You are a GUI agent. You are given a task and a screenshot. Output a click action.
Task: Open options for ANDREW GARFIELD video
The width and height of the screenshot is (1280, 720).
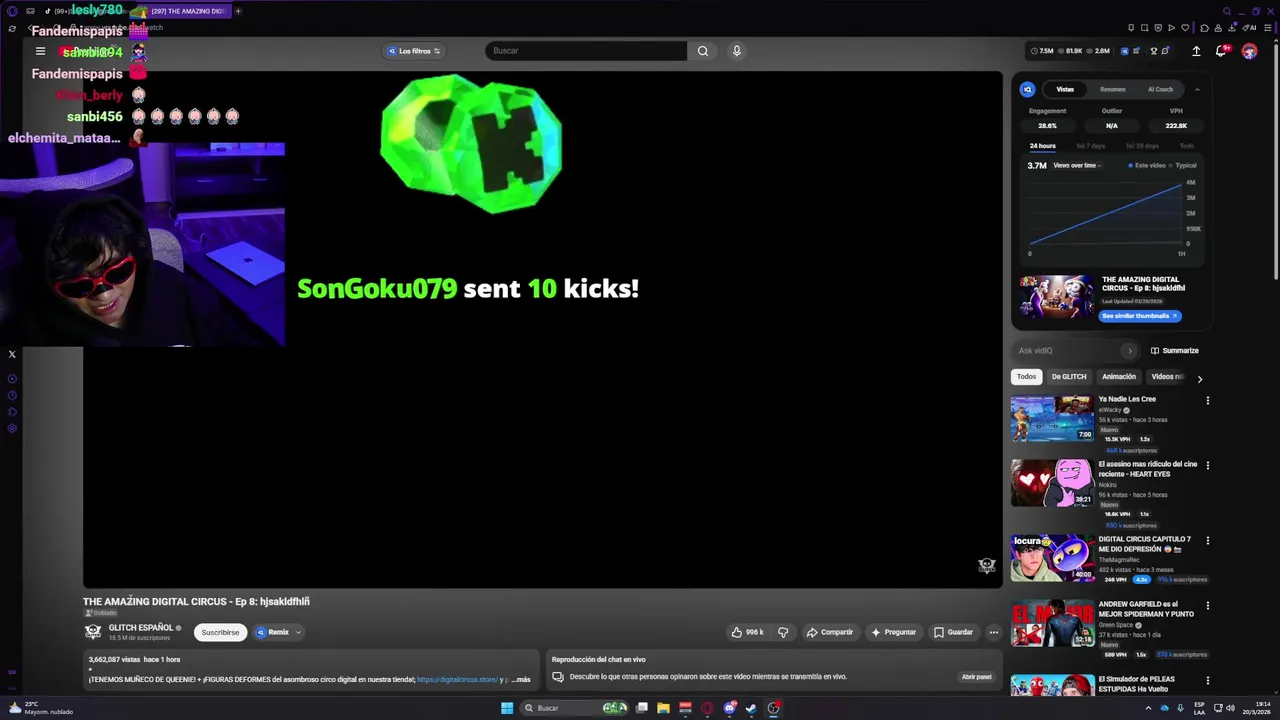pyautogui.click(x=1207, y=606)
